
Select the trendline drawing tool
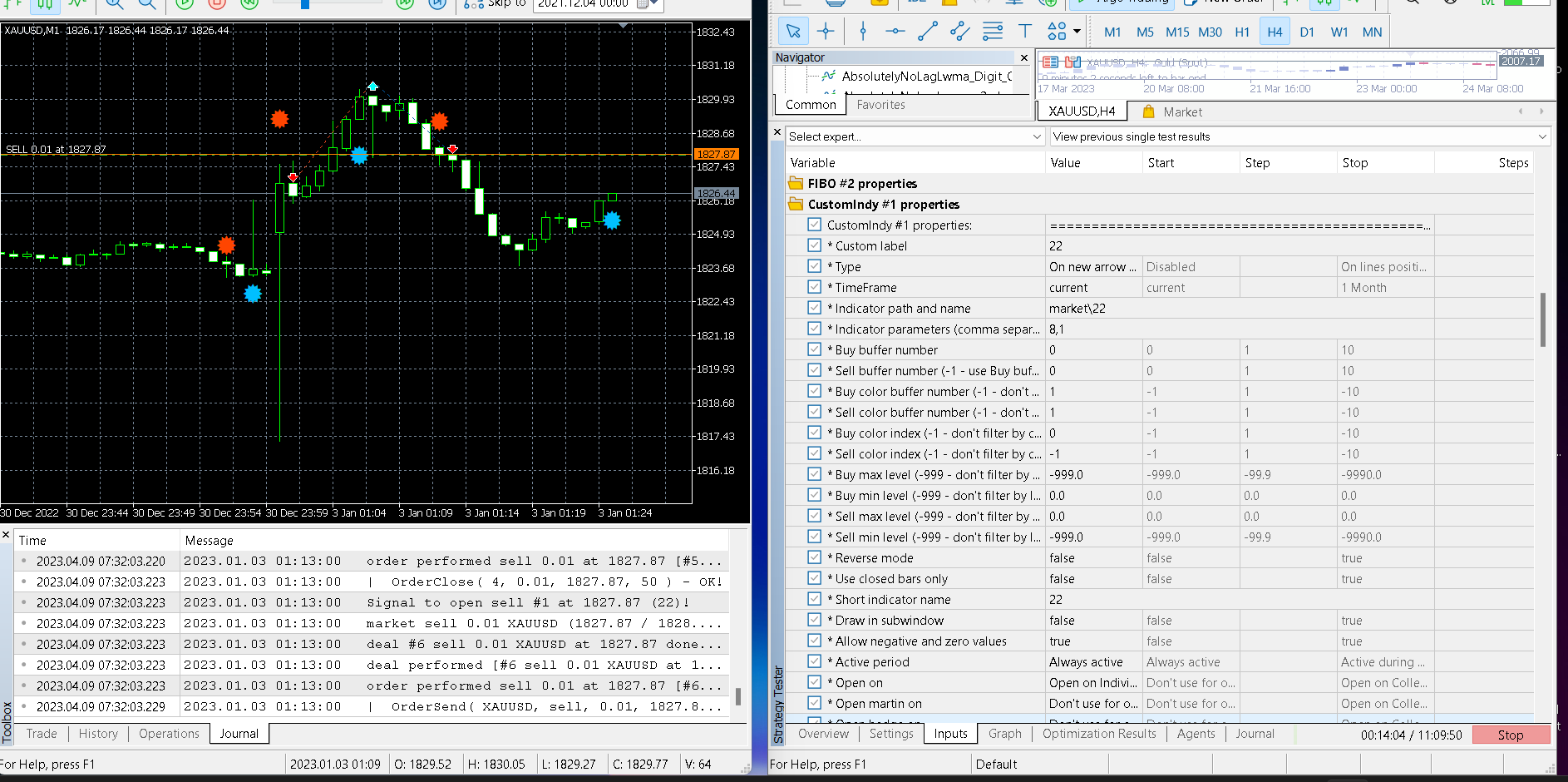pyautogui.click(x=928, y=32)
